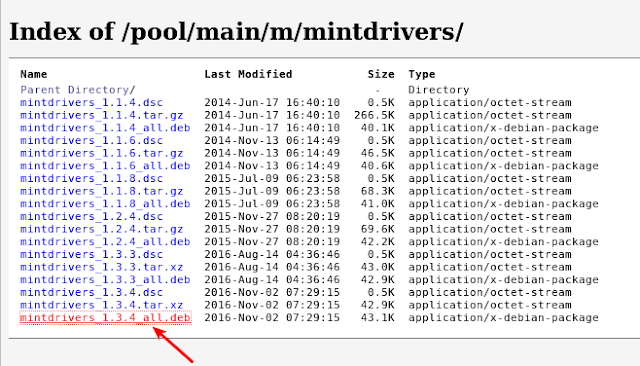Download mintdrivers_1.1.8_all.deb package
This screenshot has height=366, width=640.
105,204
